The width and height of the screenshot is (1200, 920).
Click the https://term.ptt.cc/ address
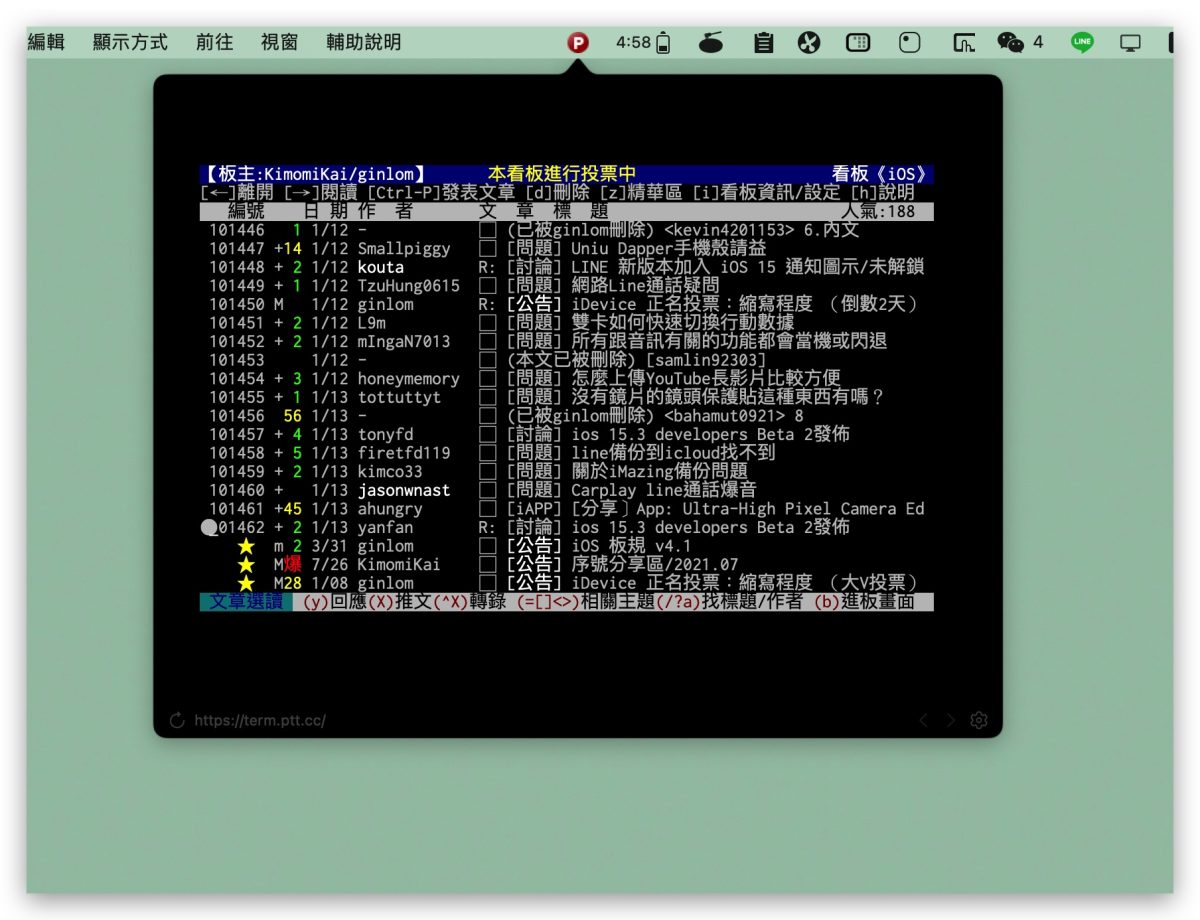coord(260,720)
